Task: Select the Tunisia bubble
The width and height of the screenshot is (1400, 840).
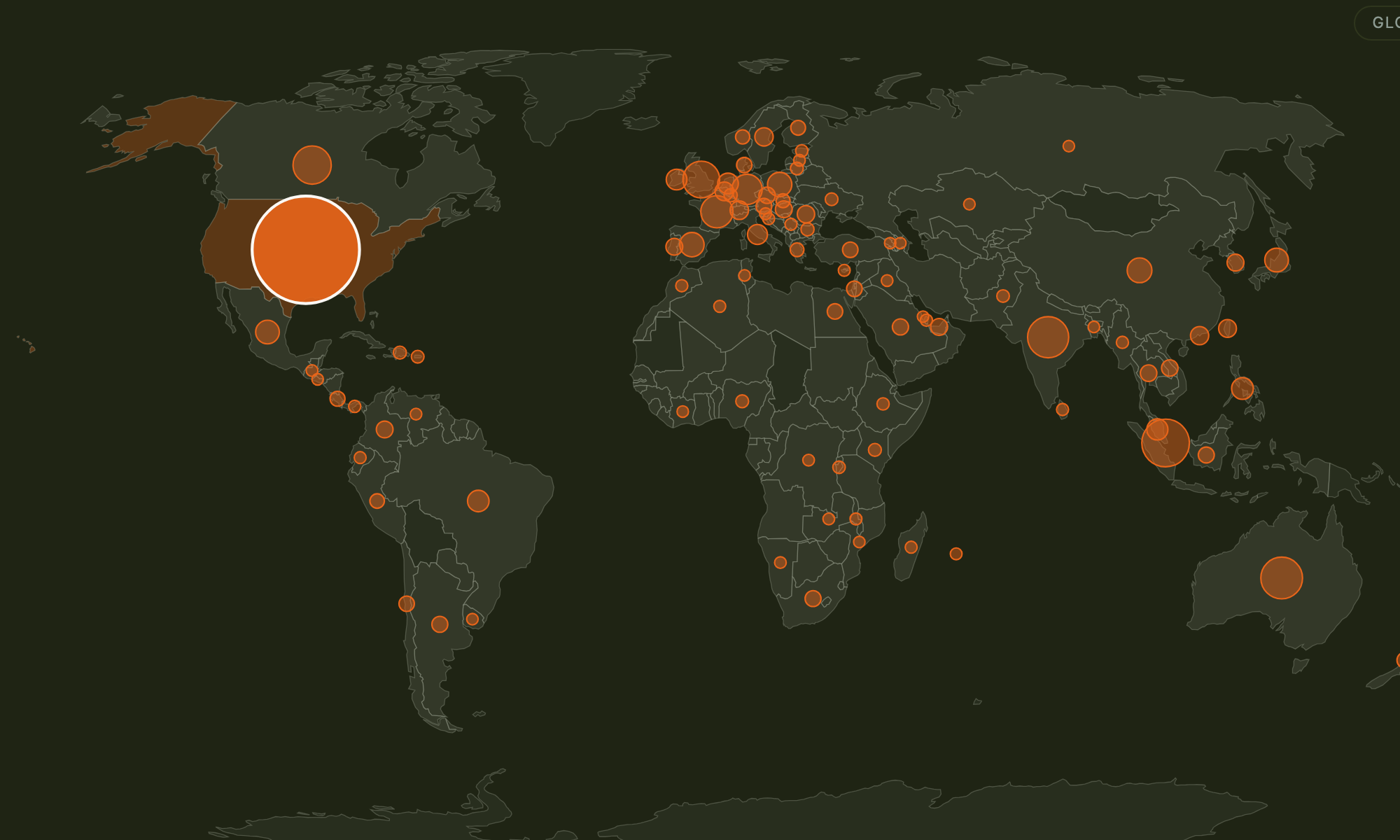Action: pyautogui.click(x=744, y=276)
